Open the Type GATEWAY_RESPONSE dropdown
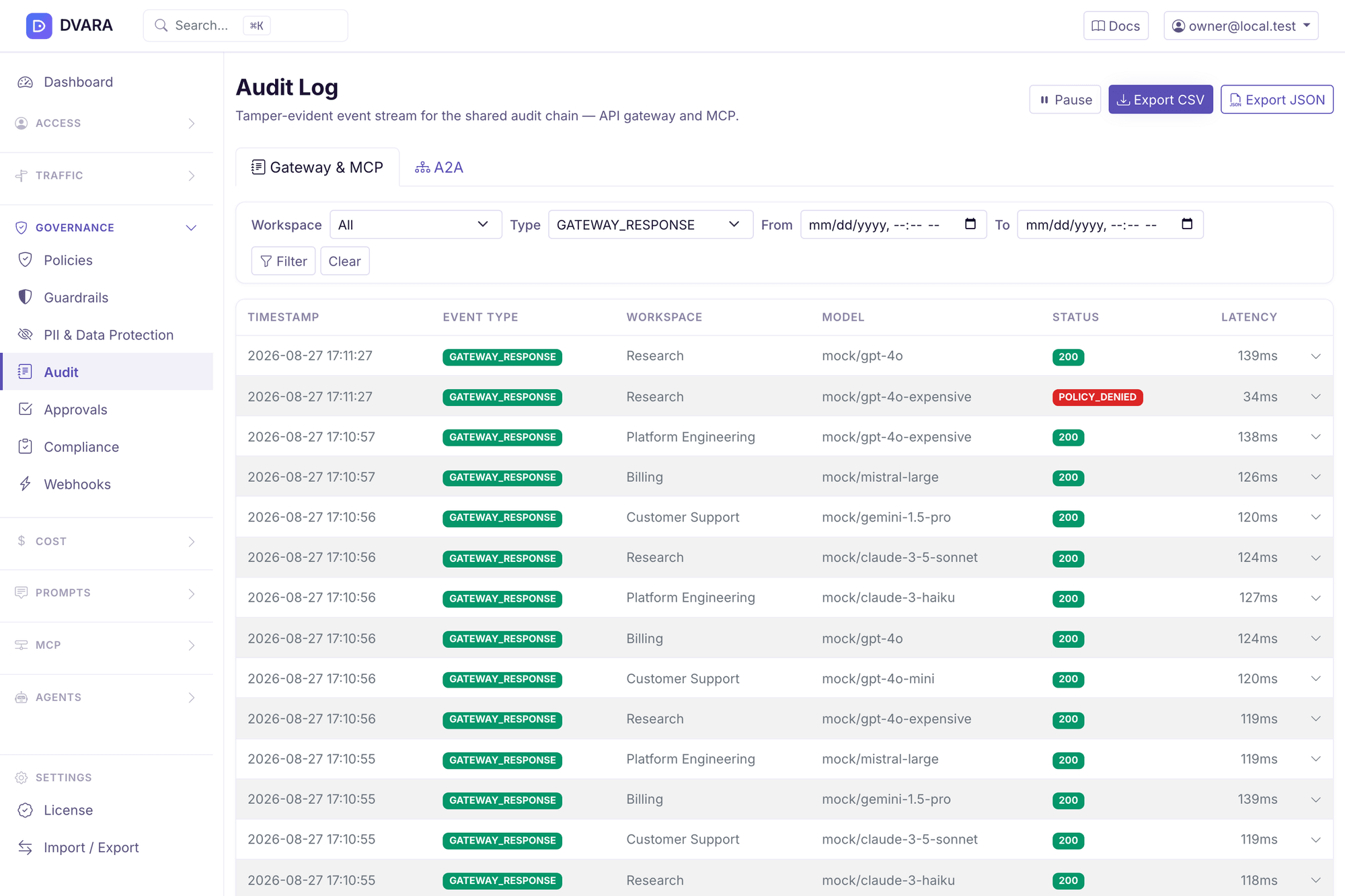Image resolution: width=1345 pixels, height=896 pixels. [x=650, y=225]
